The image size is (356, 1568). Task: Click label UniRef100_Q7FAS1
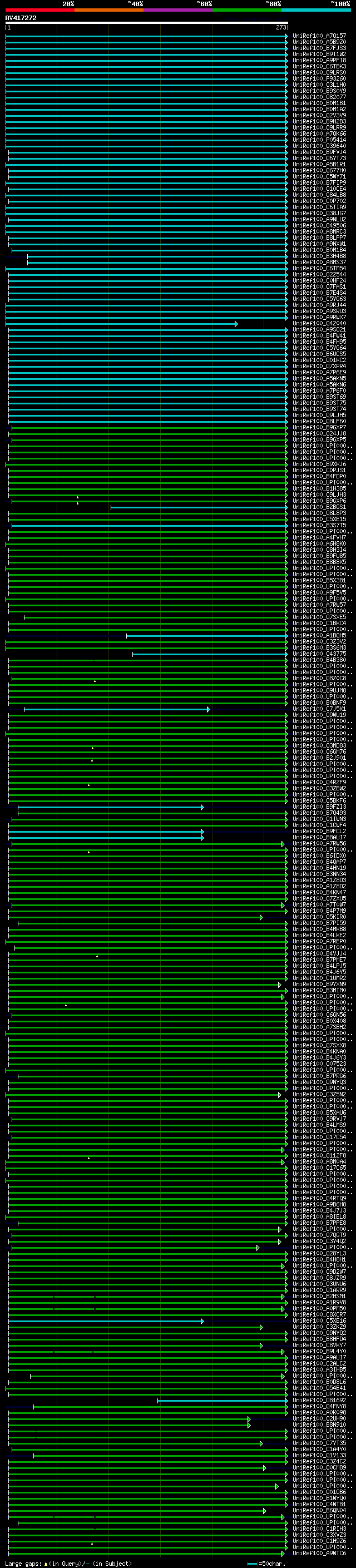(319, 286)
